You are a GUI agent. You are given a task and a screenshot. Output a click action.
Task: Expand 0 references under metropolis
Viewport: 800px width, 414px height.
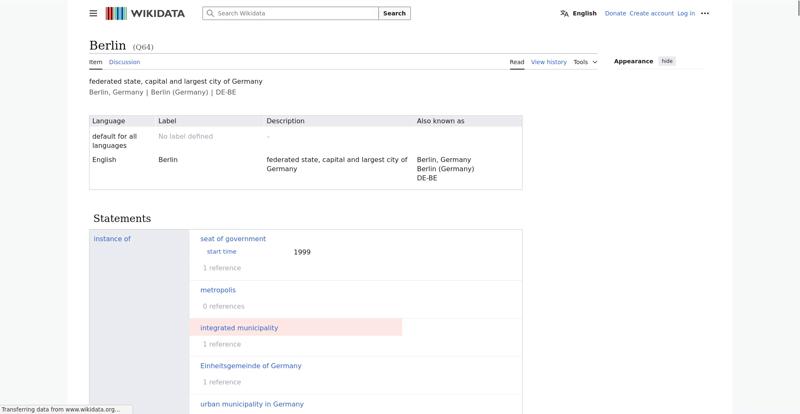(223, 306)
